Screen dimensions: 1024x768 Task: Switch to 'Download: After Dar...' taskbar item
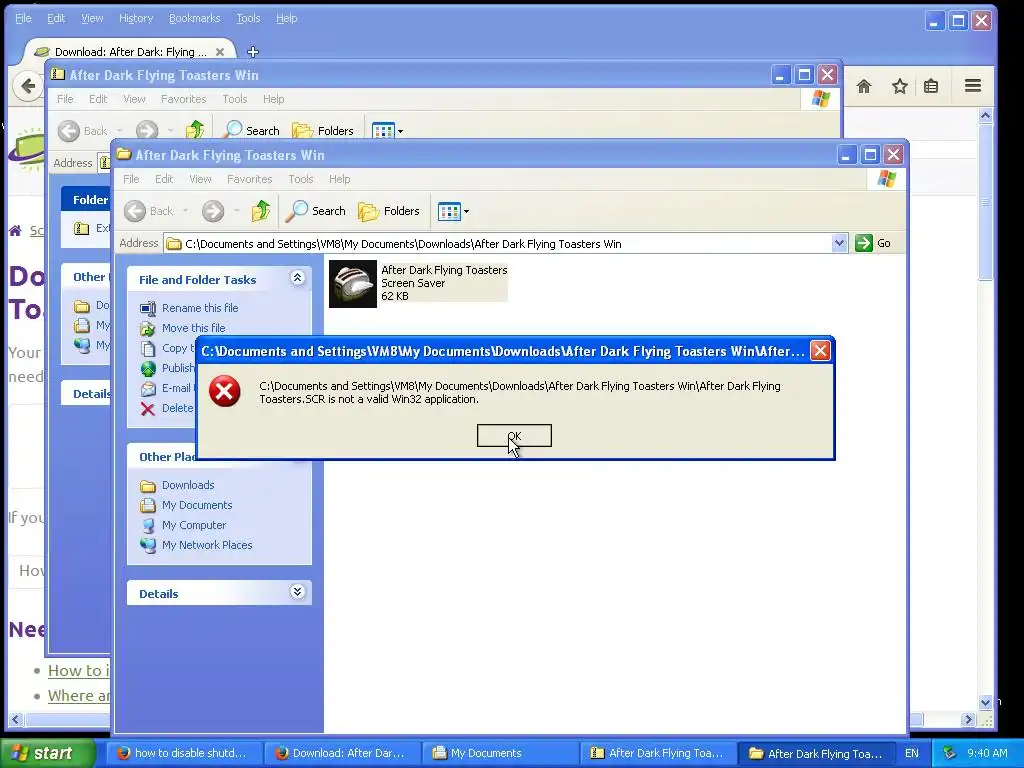(x=343, y=753)
